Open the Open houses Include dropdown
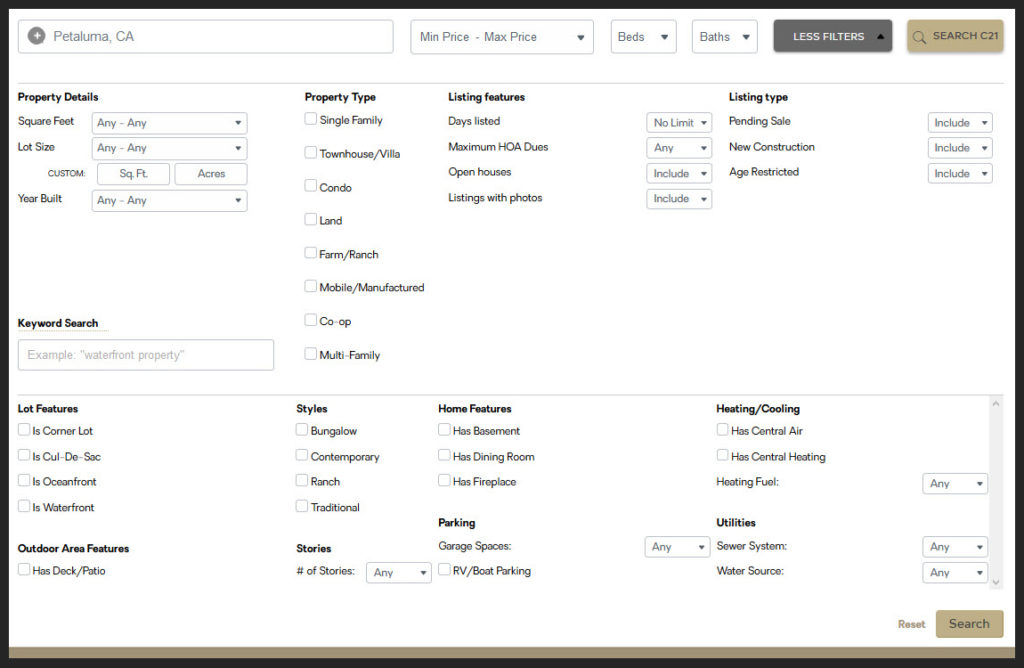Screen dimensions: 1024x668 (x=679, y=174)
